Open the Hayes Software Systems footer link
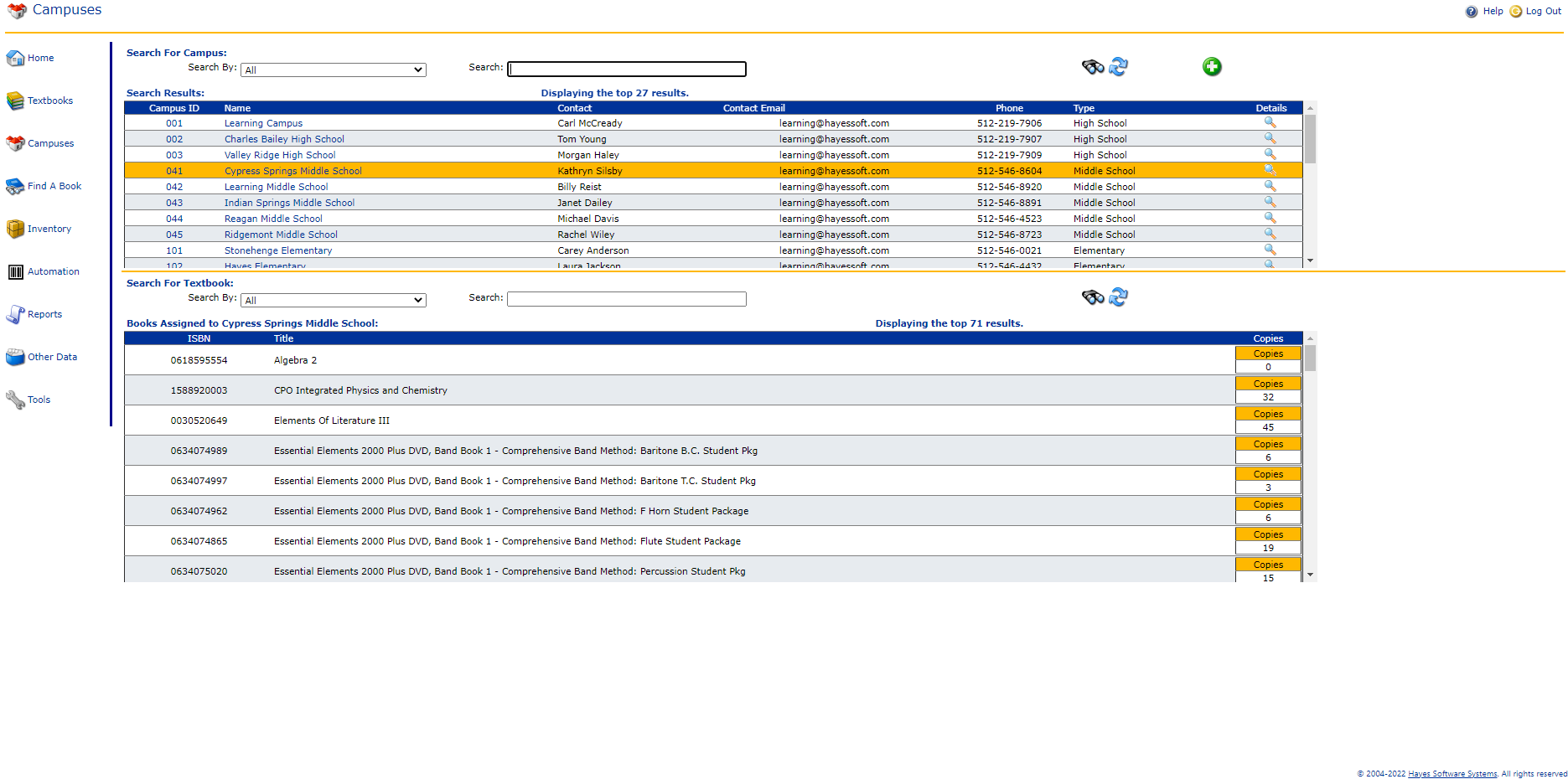 point(1452,774)
